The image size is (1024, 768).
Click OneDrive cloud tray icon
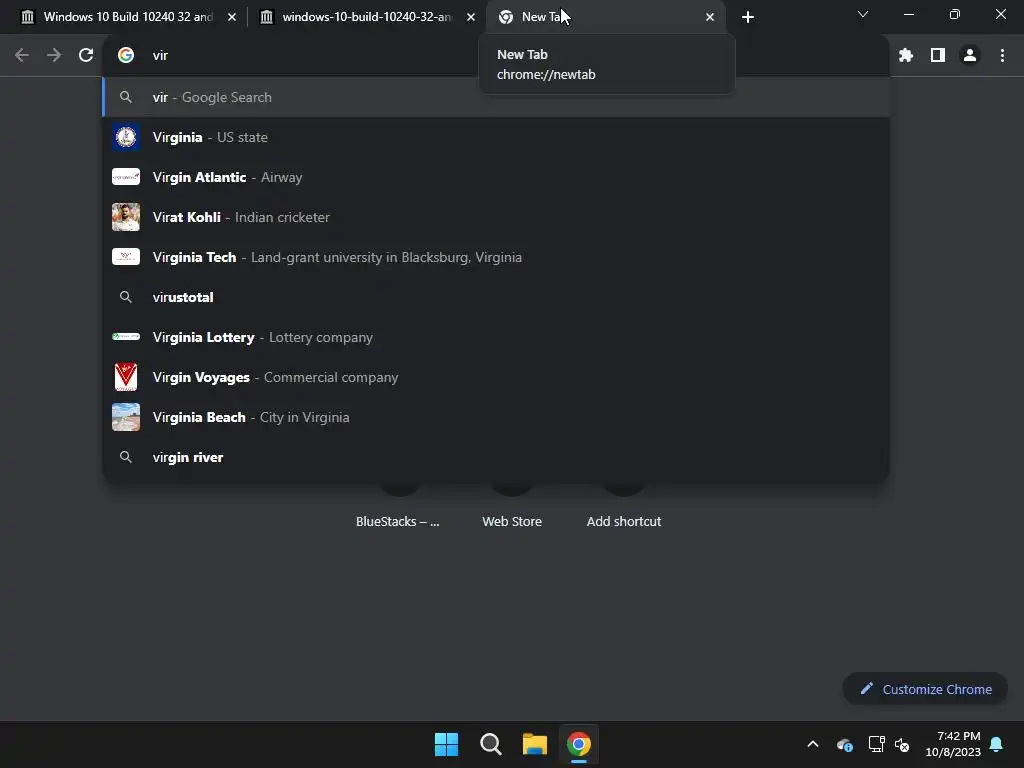pyautogui.click(x=844, y=744)
